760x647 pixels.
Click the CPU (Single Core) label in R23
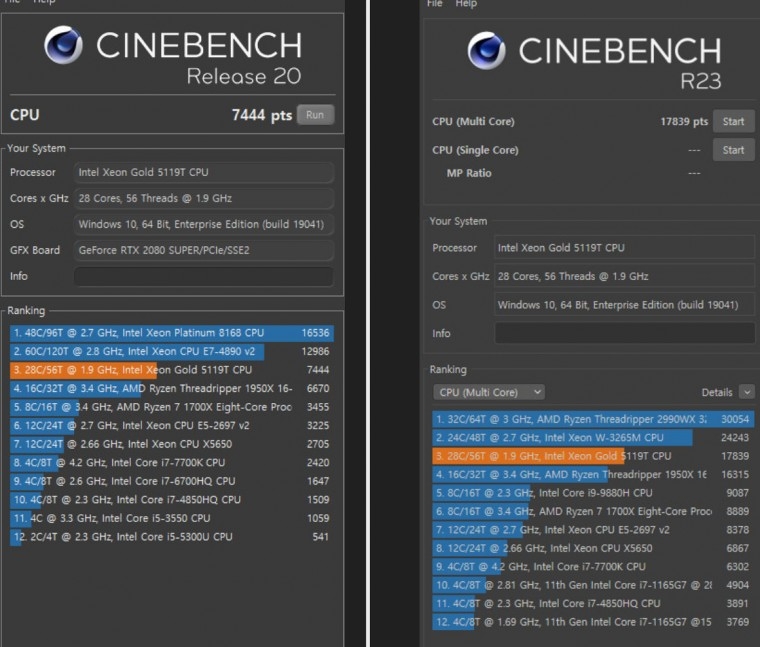pyautogui.click(x=475, y=150)
